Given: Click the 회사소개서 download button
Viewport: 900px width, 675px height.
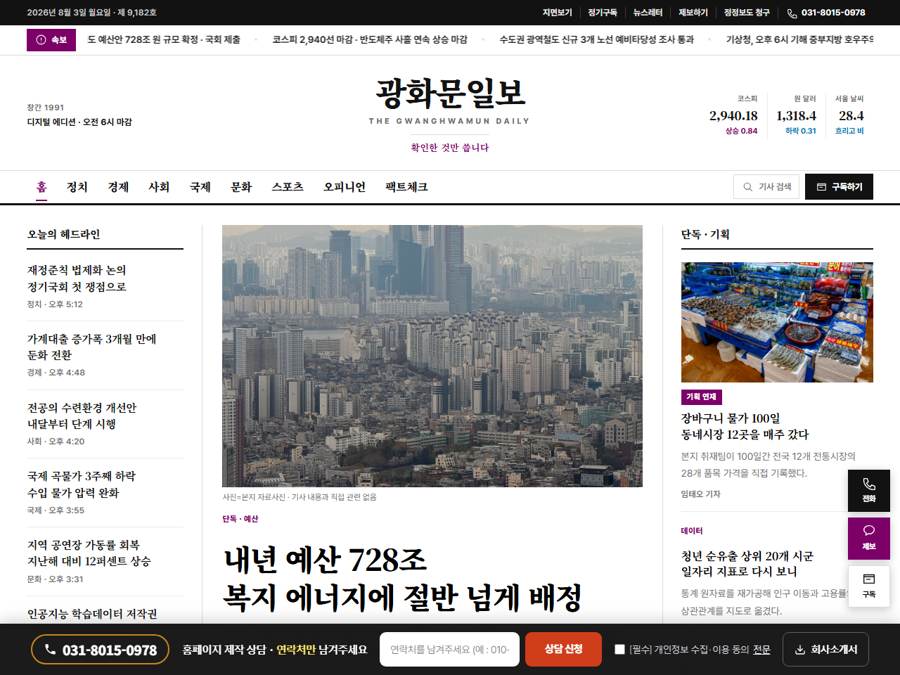Looking at the screenshot, I should pyautogui.click(x=825, y=650).
